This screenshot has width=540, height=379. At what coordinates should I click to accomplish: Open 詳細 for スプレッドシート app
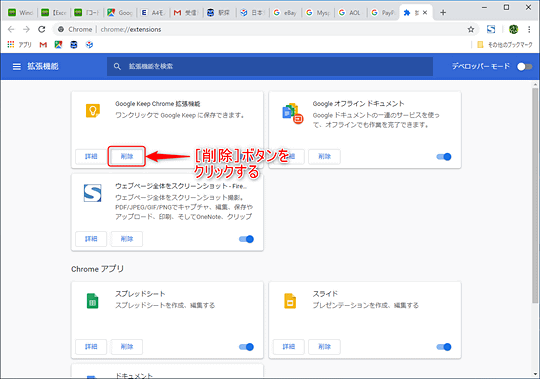91,347
